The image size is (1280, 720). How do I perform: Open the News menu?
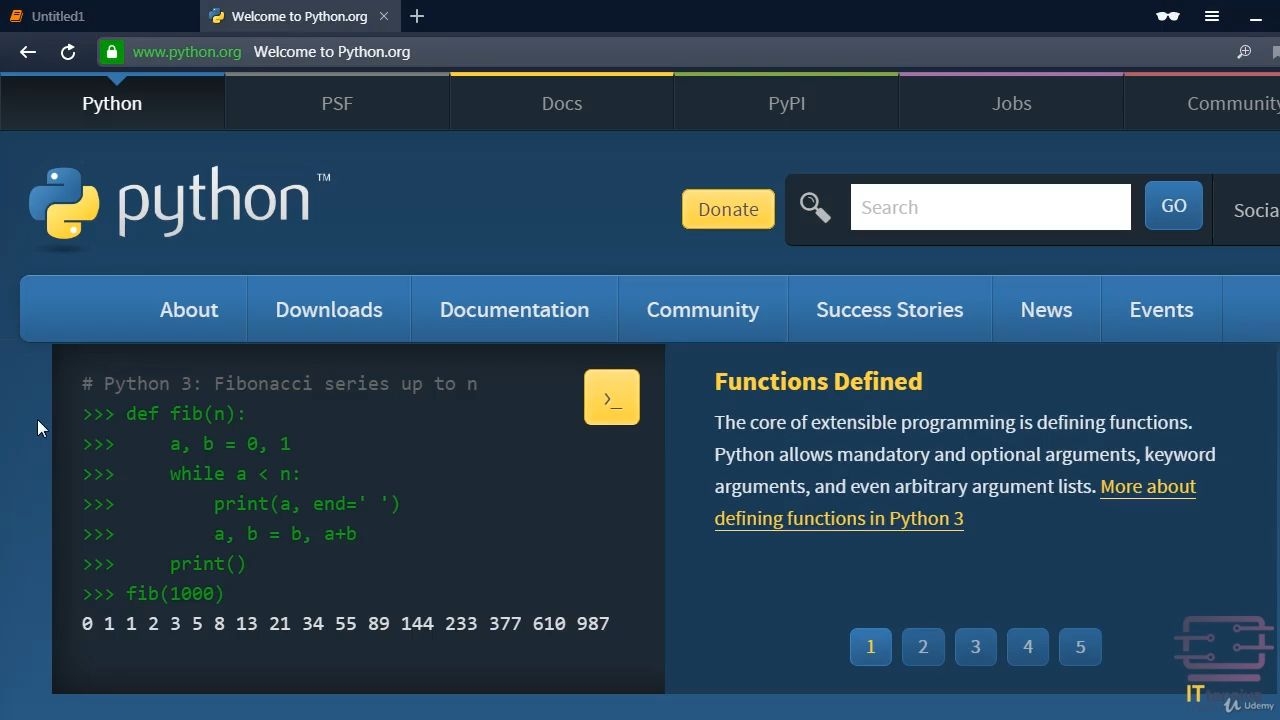click(x=1046, y=310)
